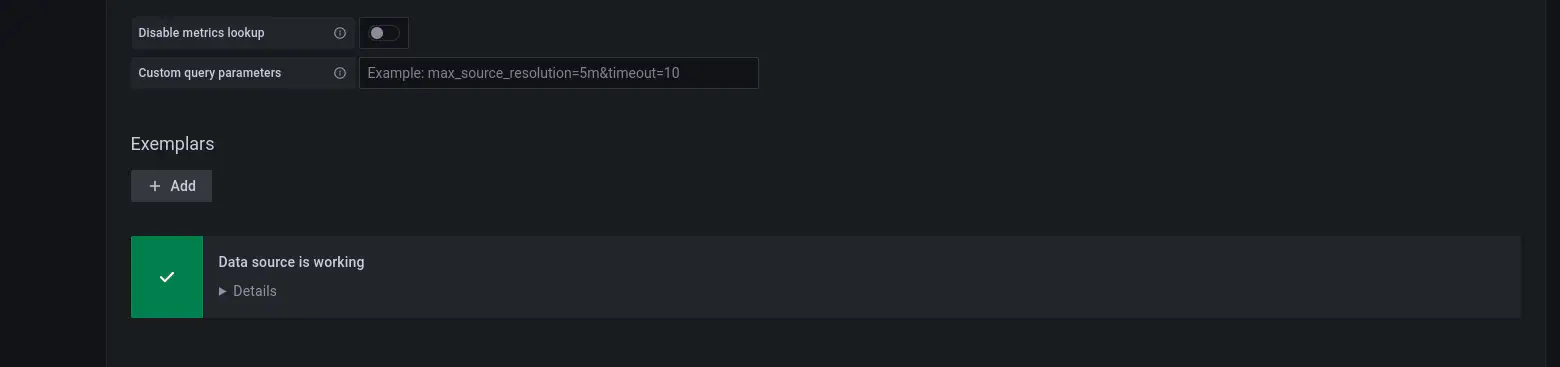The height and width of the screenshot is (367, 1560).
Task: Add a new exemplar with Add button
Action: [171, 186]
